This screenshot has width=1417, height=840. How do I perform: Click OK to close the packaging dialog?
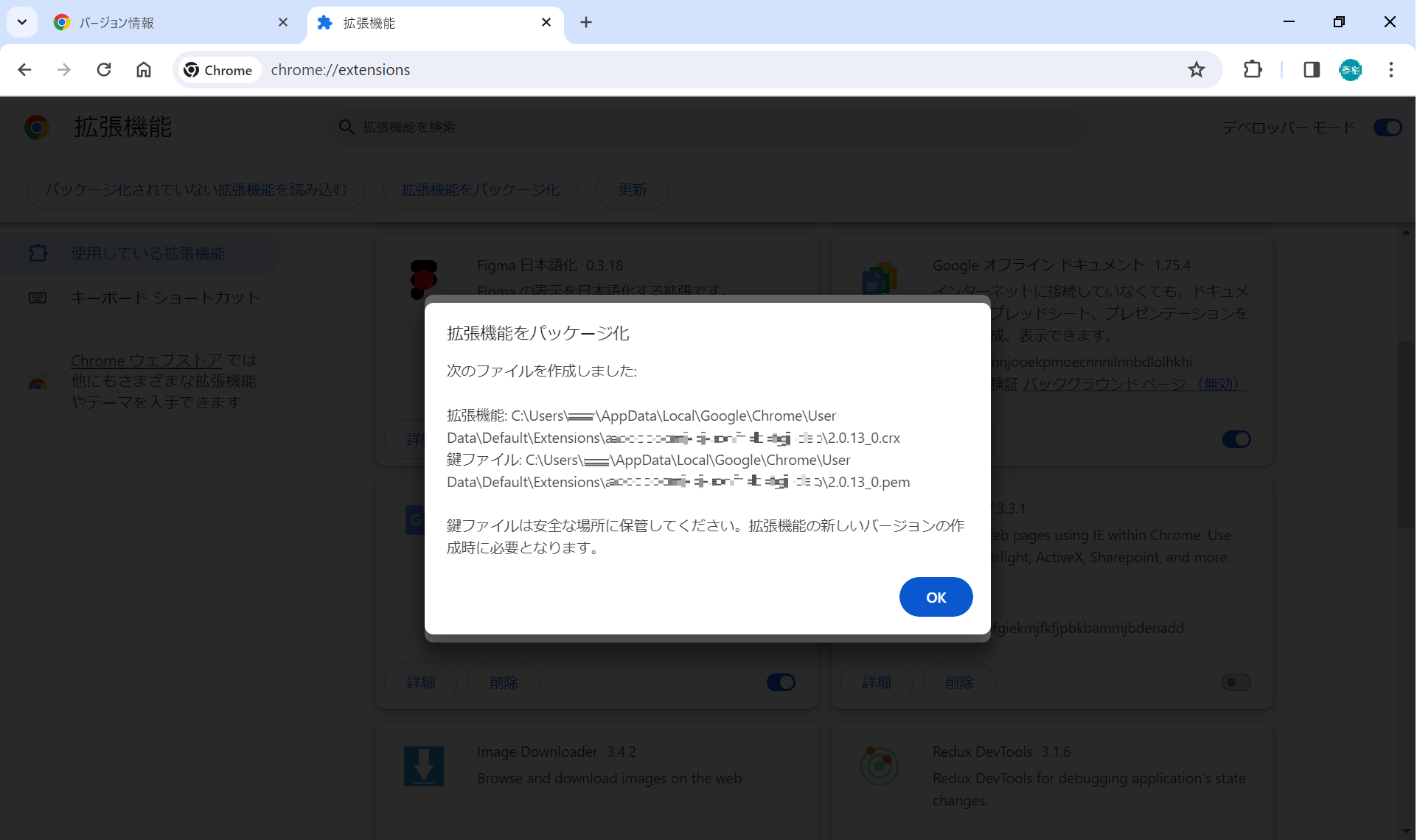point(936,597)
